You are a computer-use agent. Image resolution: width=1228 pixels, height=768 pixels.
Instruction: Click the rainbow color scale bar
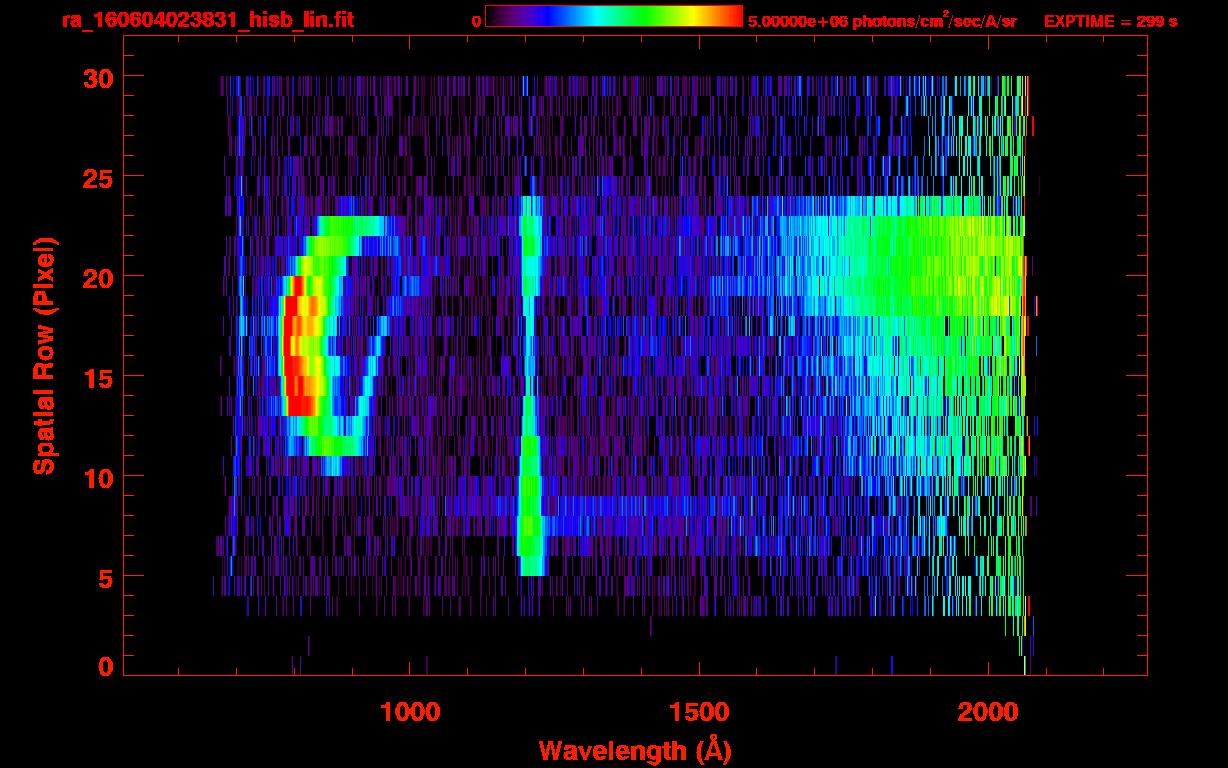pyautogui.click(x=613, y=16)
